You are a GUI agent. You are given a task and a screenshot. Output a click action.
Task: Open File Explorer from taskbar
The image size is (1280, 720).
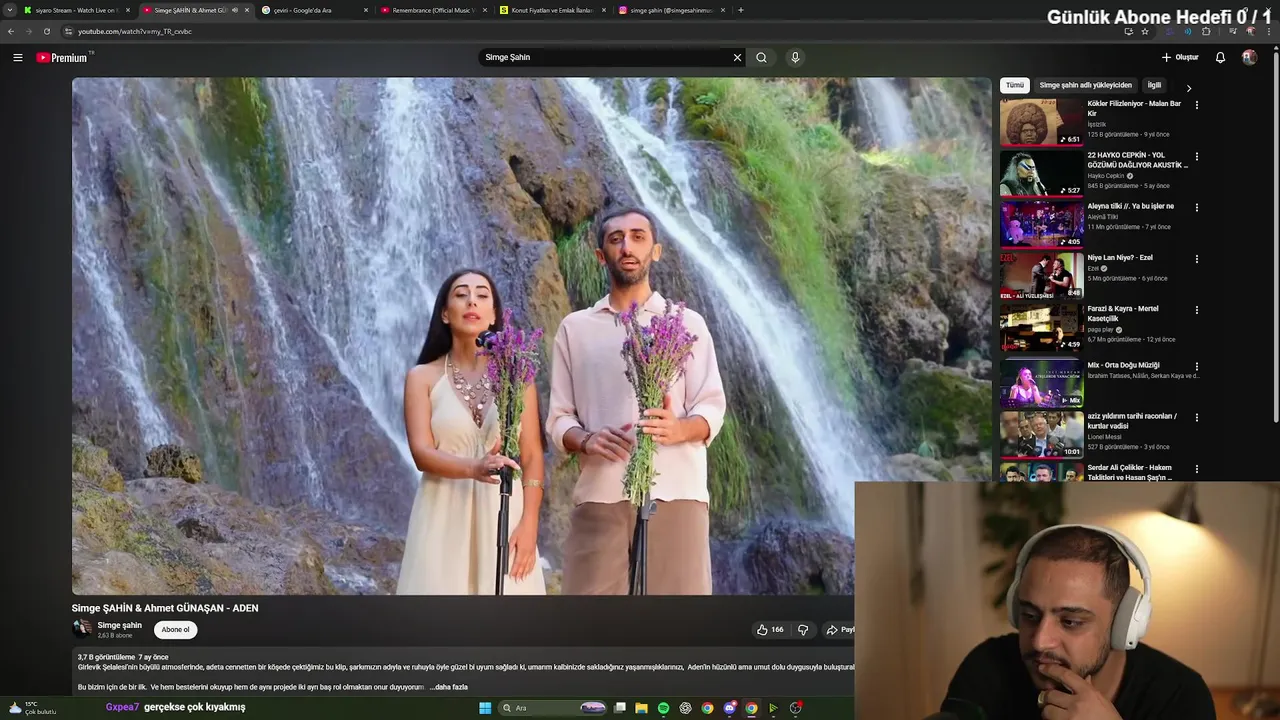(x=641, y=708)
